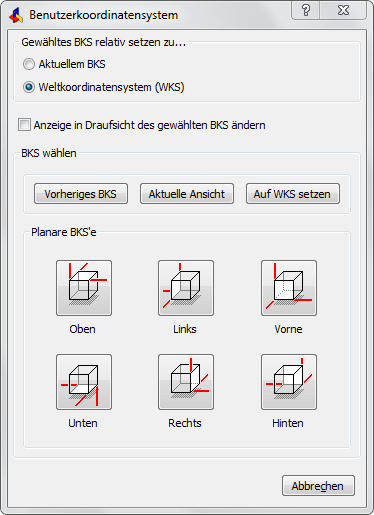Enable the Anzeige in Draufsicht ändern checkbox
The image size is (374, 515).
point(24,125)
